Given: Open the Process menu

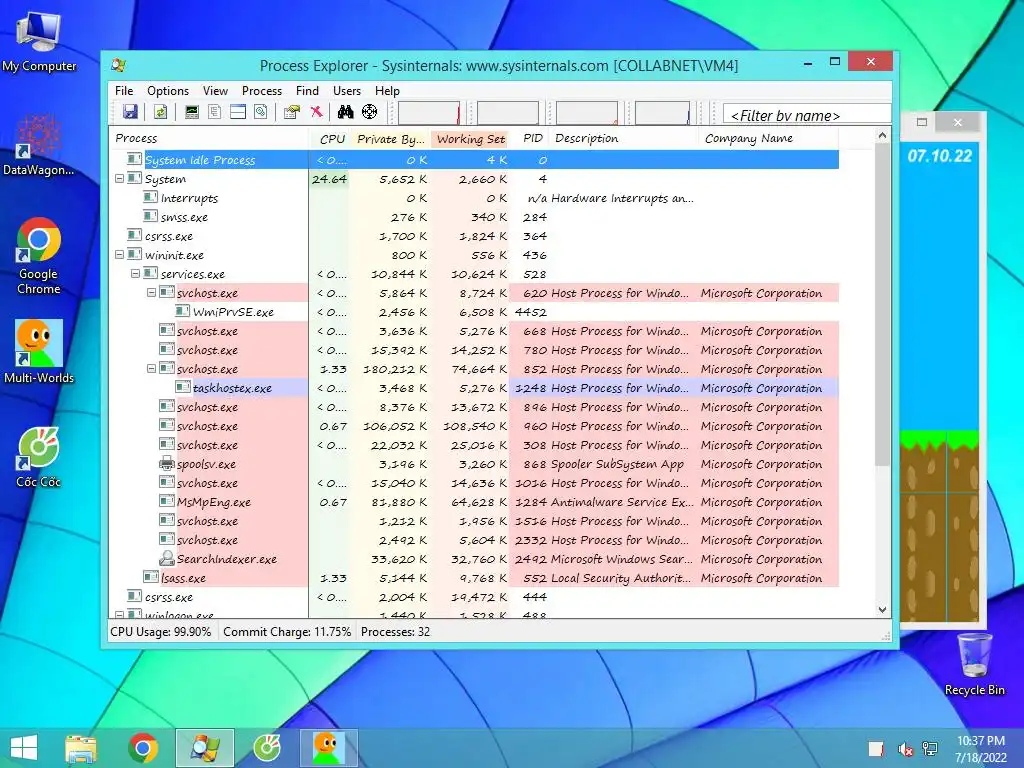Looking at the screenshot, I should pyautogui.click(x=262, y=91).
